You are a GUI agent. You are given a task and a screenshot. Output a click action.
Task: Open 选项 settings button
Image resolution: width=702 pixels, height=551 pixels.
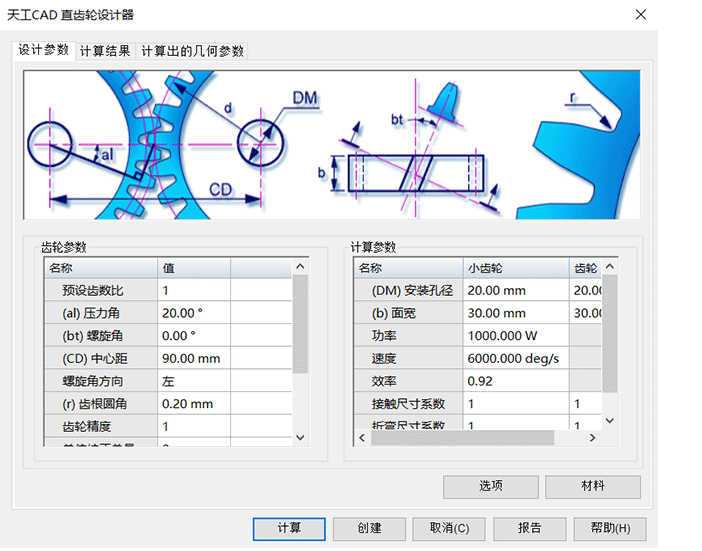click(x=491, y=487)
